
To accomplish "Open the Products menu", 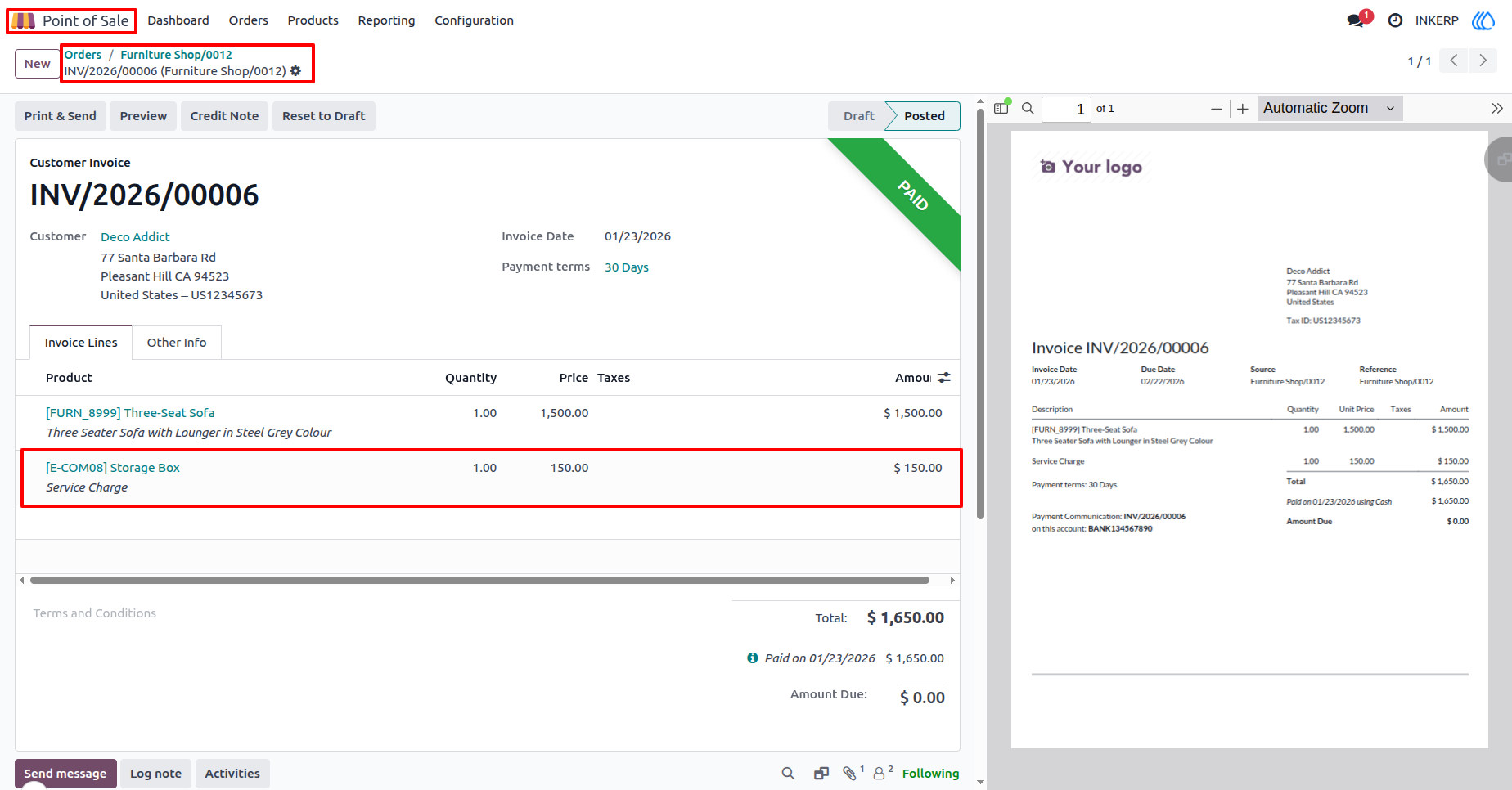I will [x=313, y=20].
